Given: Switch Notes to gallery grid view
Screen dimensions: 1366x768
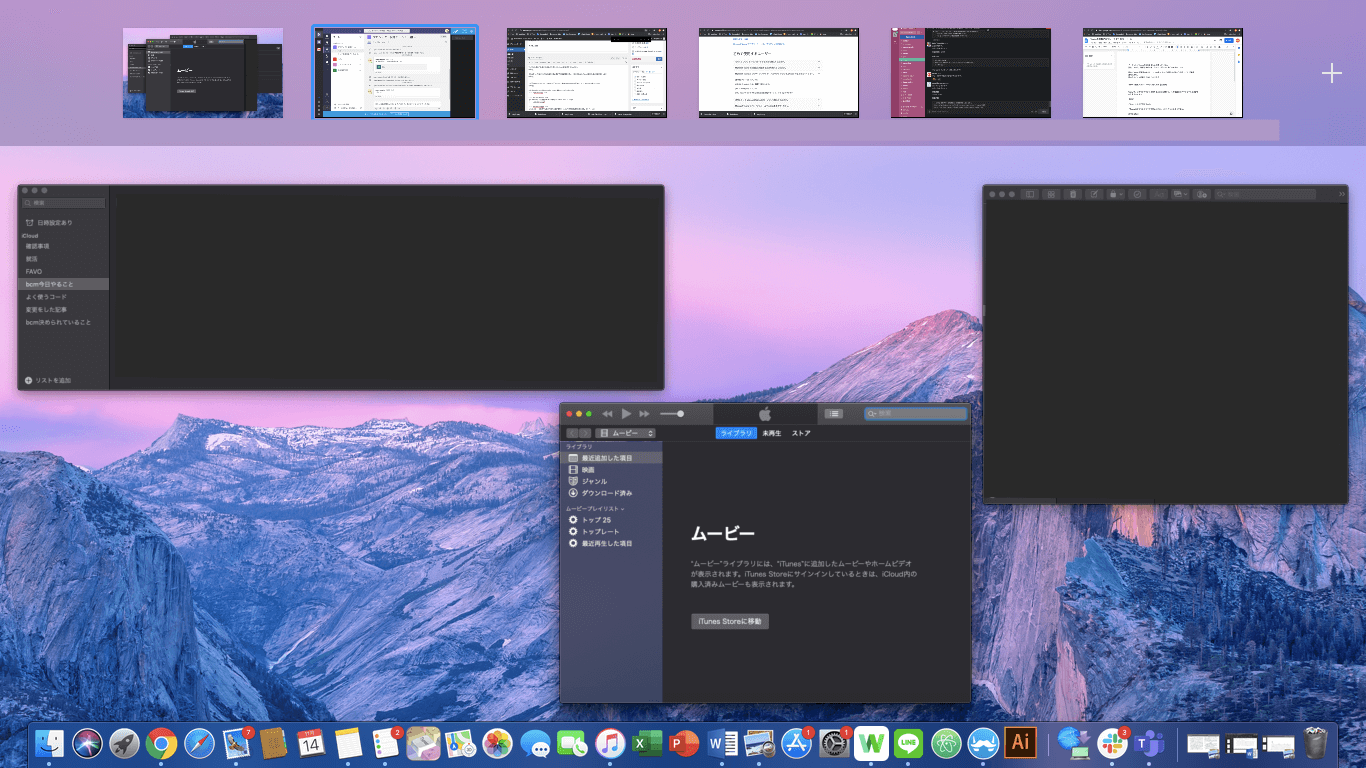Looking at the screenshot, I should [x=1051, y=194].
